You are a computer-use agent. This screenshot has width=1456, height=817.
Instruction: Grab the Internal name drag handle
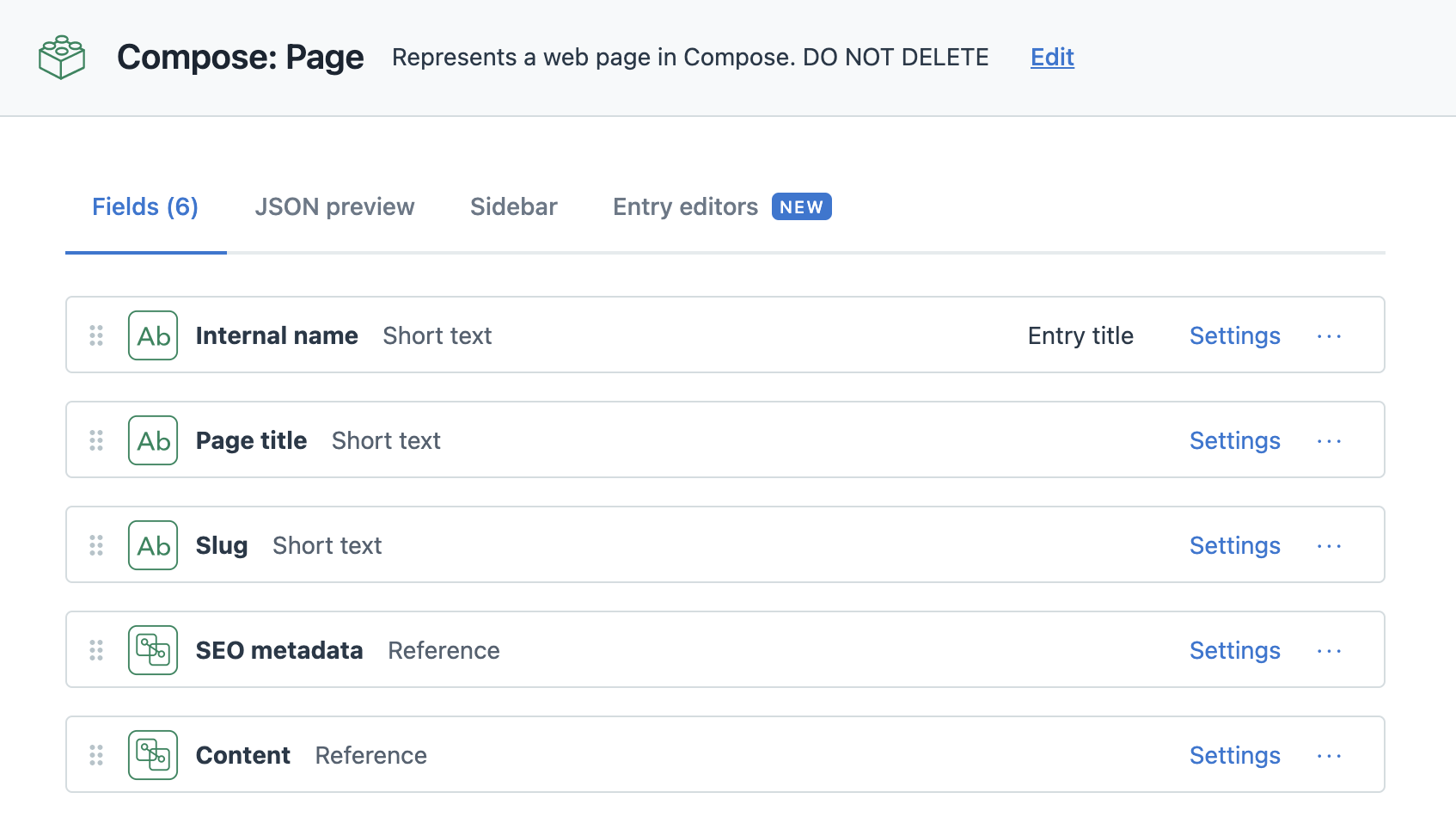96,335
